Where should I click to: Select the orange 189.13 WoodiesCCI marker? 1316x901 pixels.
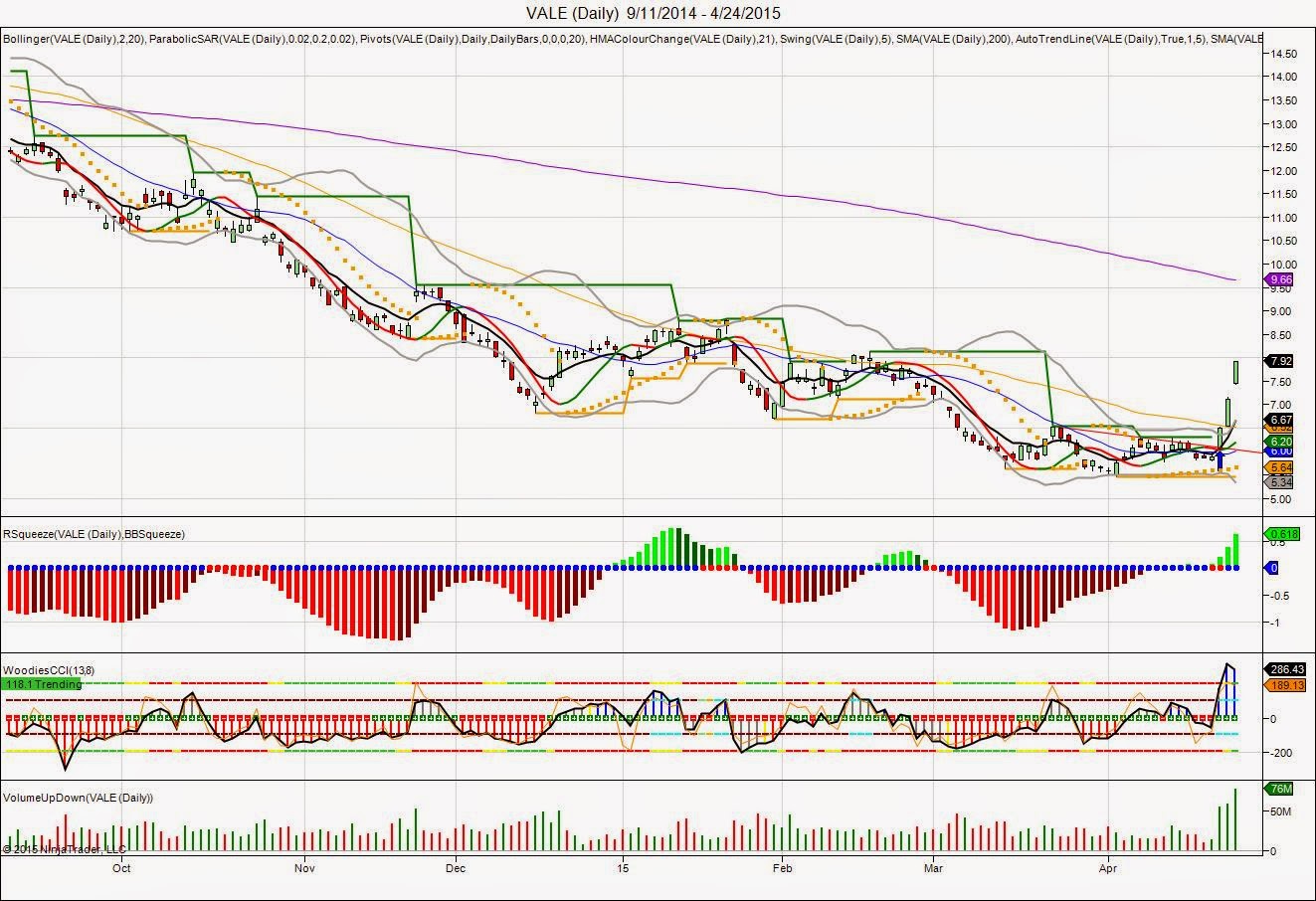[1283, 686]
